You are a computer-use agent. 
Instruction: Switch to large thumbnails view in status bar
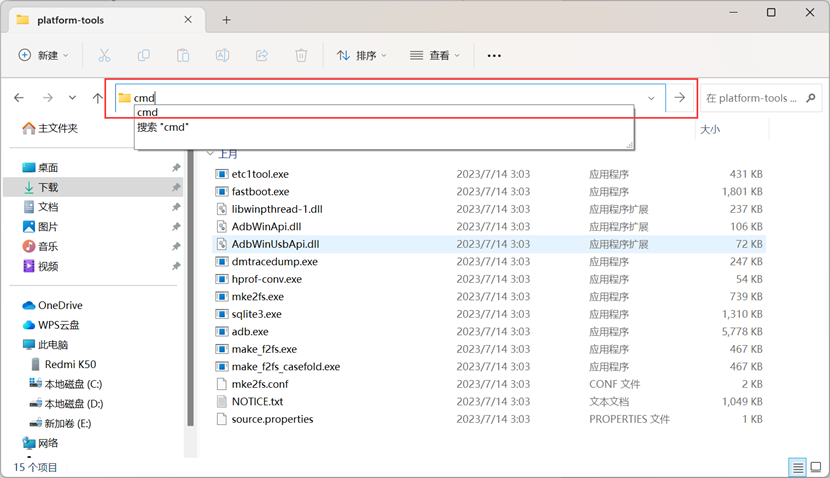pos(816,468)
